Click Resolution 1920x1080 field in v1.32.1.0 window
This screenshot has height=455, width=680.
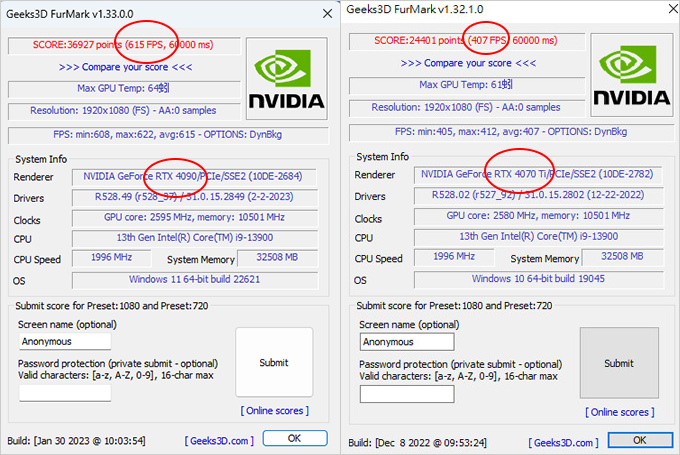click(x=467, y=108)
